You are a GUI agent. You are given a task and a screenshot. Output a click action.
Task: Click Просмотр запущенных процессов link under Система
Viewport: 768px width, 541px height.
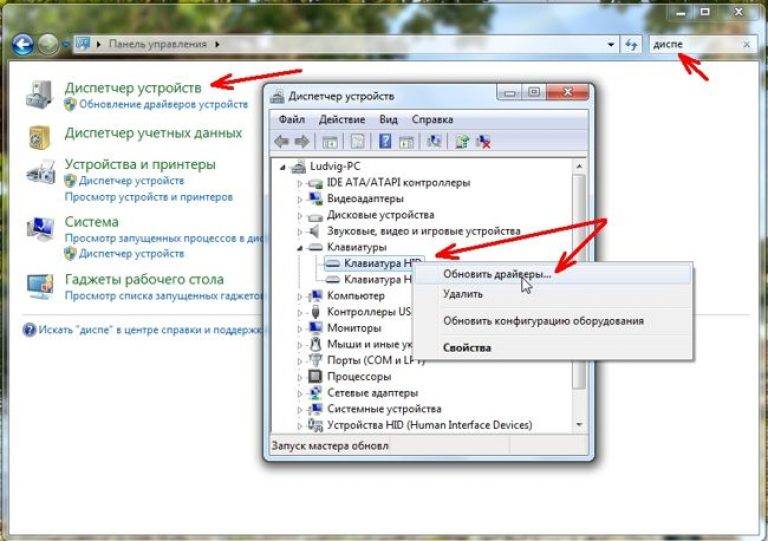click(x=164, y=238)
